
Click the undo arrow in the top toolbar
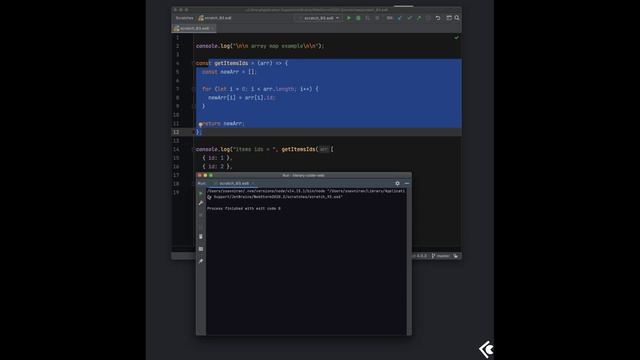[x=438, y=18]
